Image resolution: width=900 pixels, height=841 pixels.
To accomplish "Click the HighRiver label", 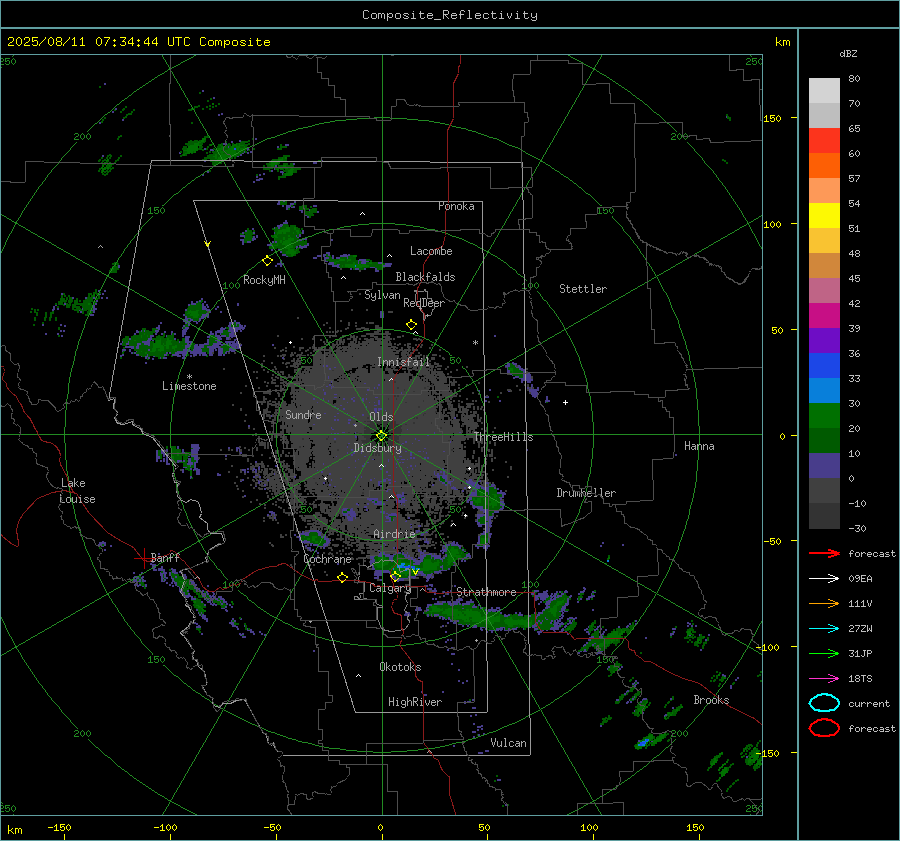I will tap(415, 702).
